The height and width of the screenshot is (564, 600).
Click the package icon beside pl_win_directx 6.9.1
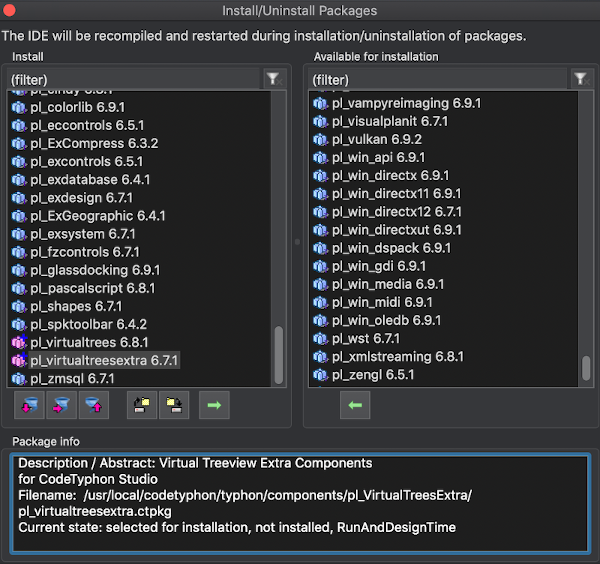tap(320, 176)
